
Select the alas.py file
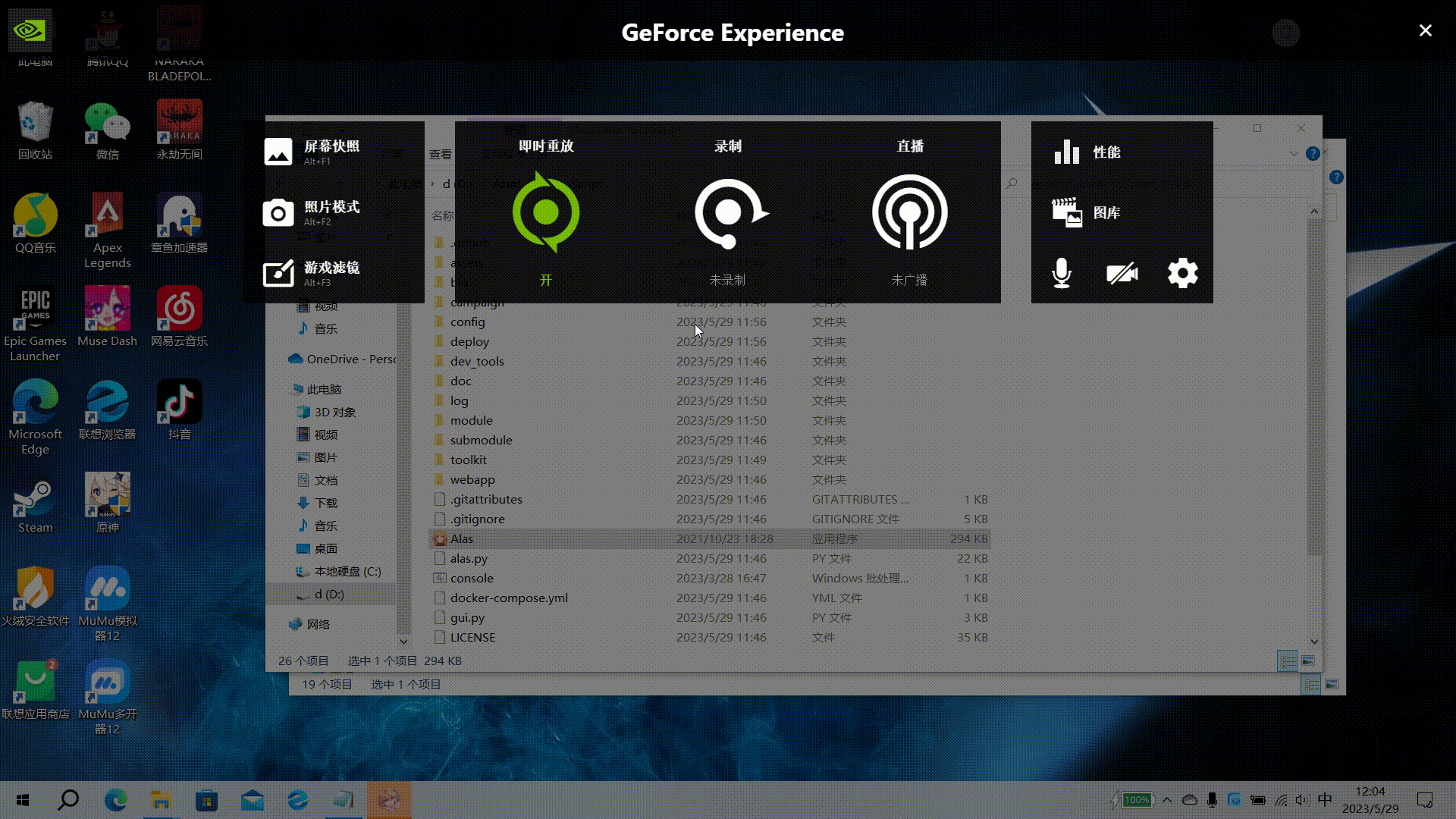click(x=710, y=558)
